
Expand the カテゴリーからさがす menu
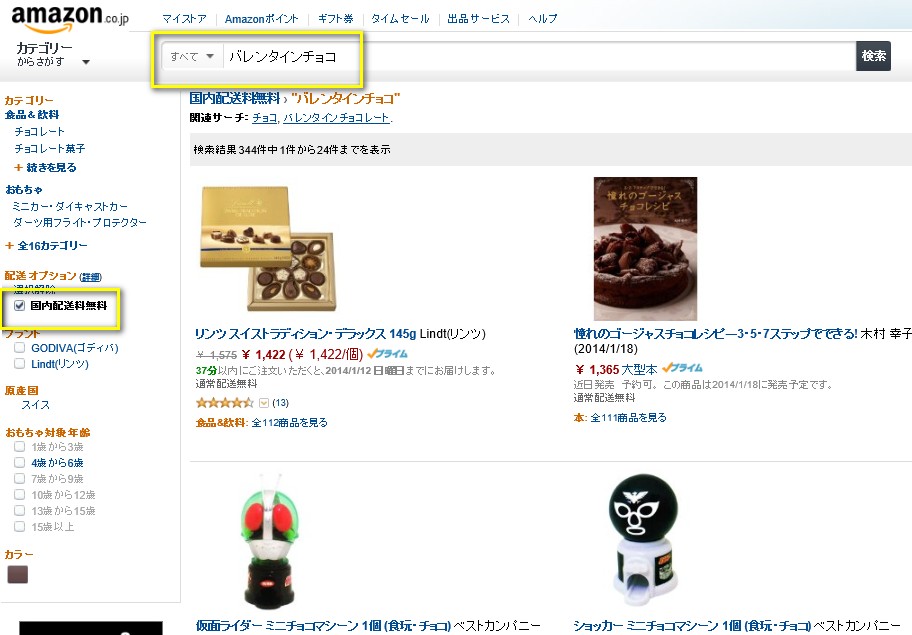[52, 54]
